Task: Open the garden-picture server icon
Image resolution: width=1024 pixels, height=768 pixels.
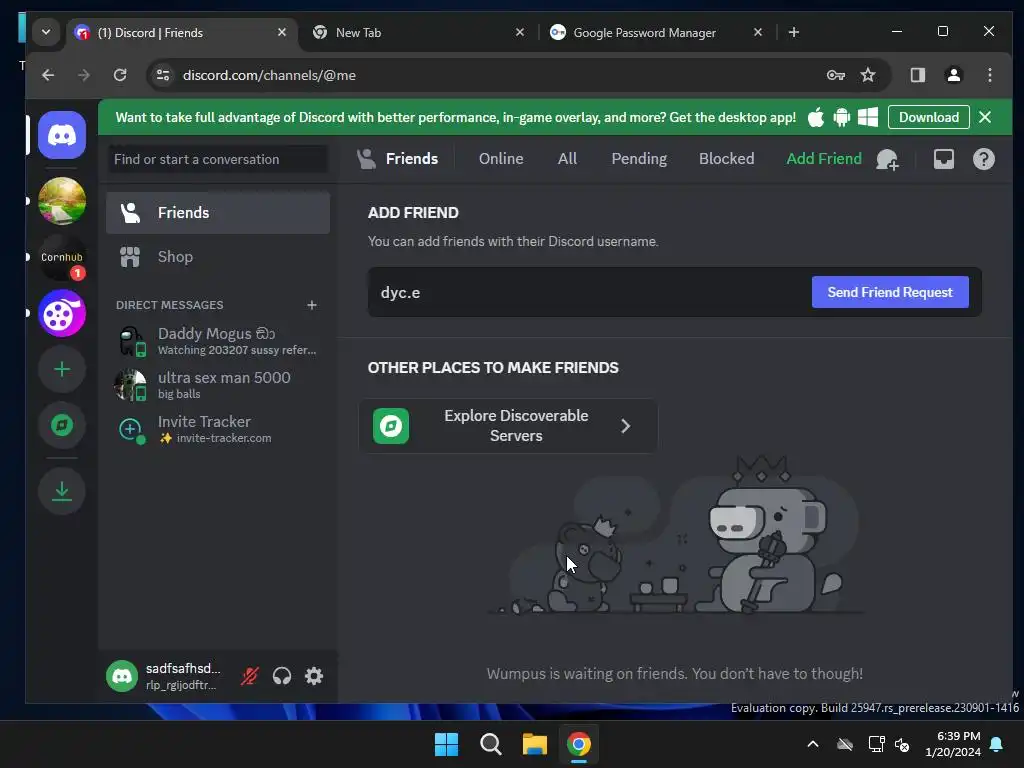Action: [x=62, y=200]
